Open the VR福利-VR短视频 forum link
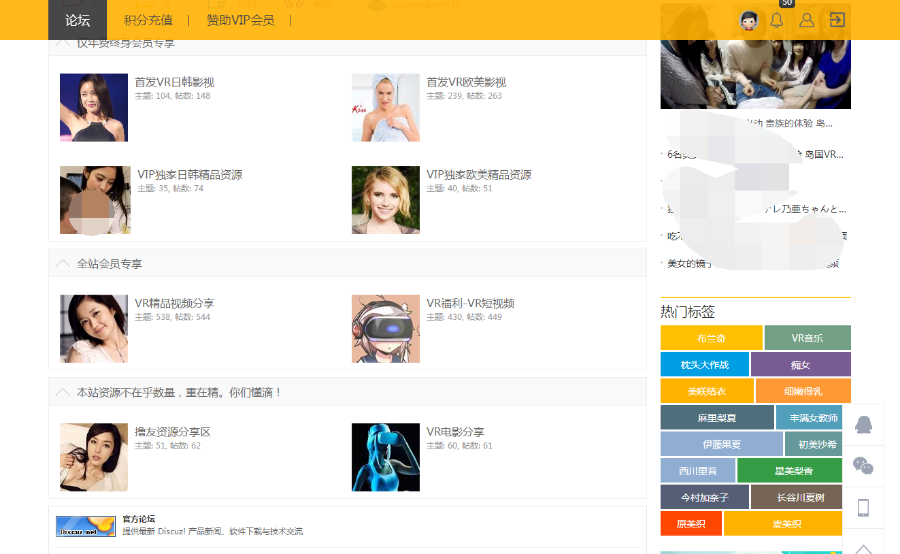900x554 pixels. 470,303
